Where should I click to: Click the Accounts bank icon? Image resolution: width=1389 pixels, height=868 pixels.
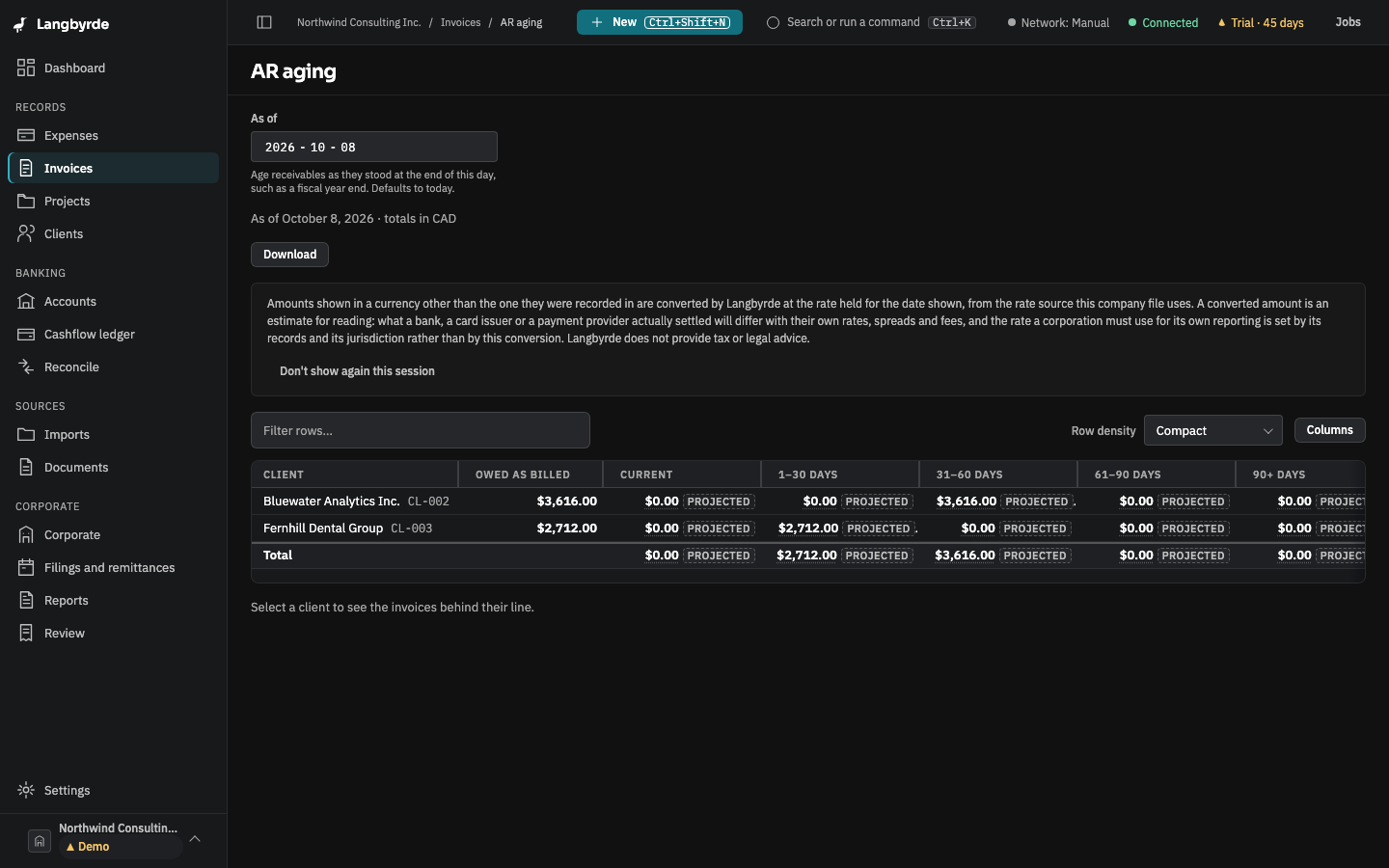(x=26, y=301)
